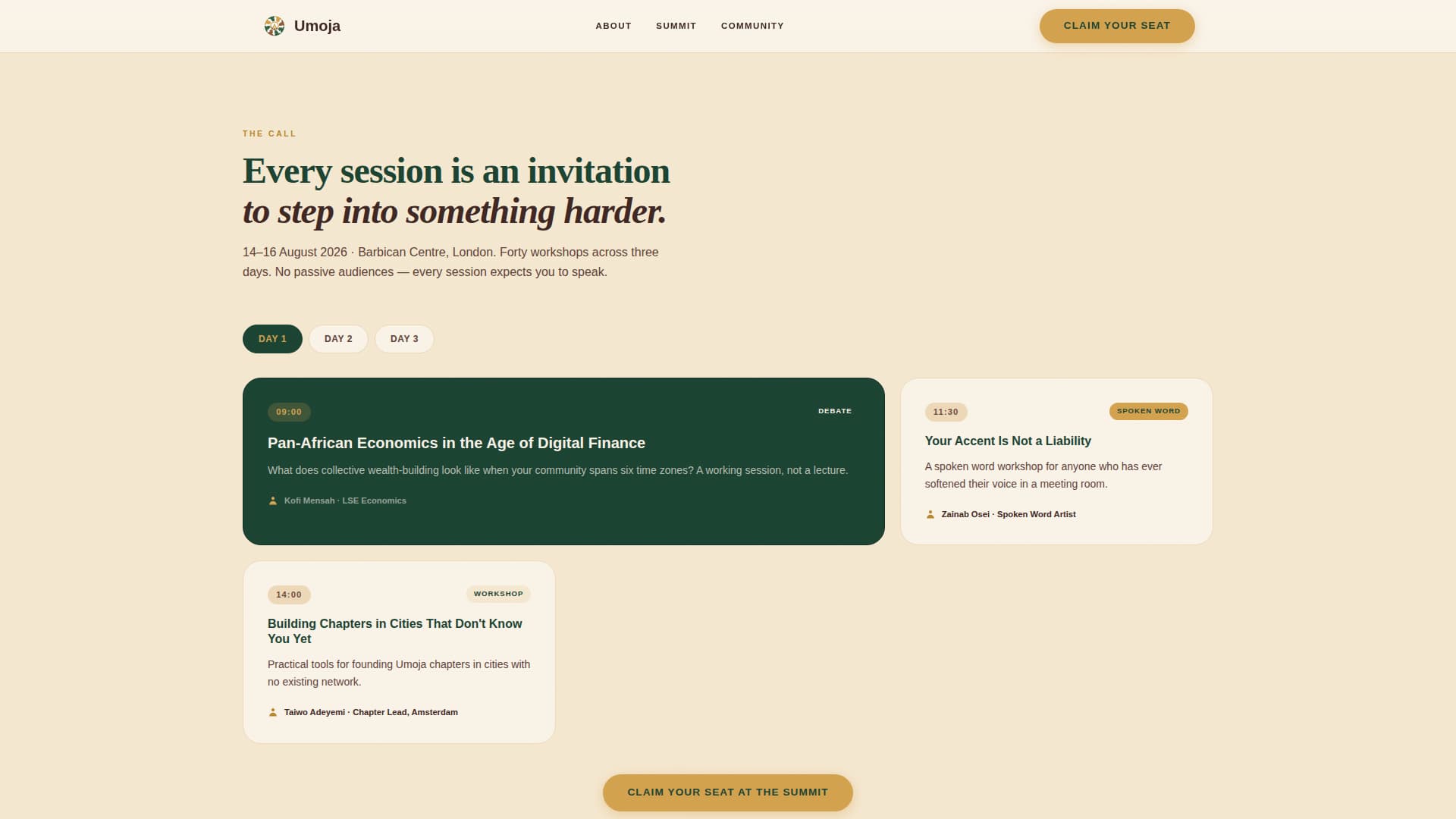
Task: Open Your Accent Is Not a Liability
Action: tap(1007, 441)
